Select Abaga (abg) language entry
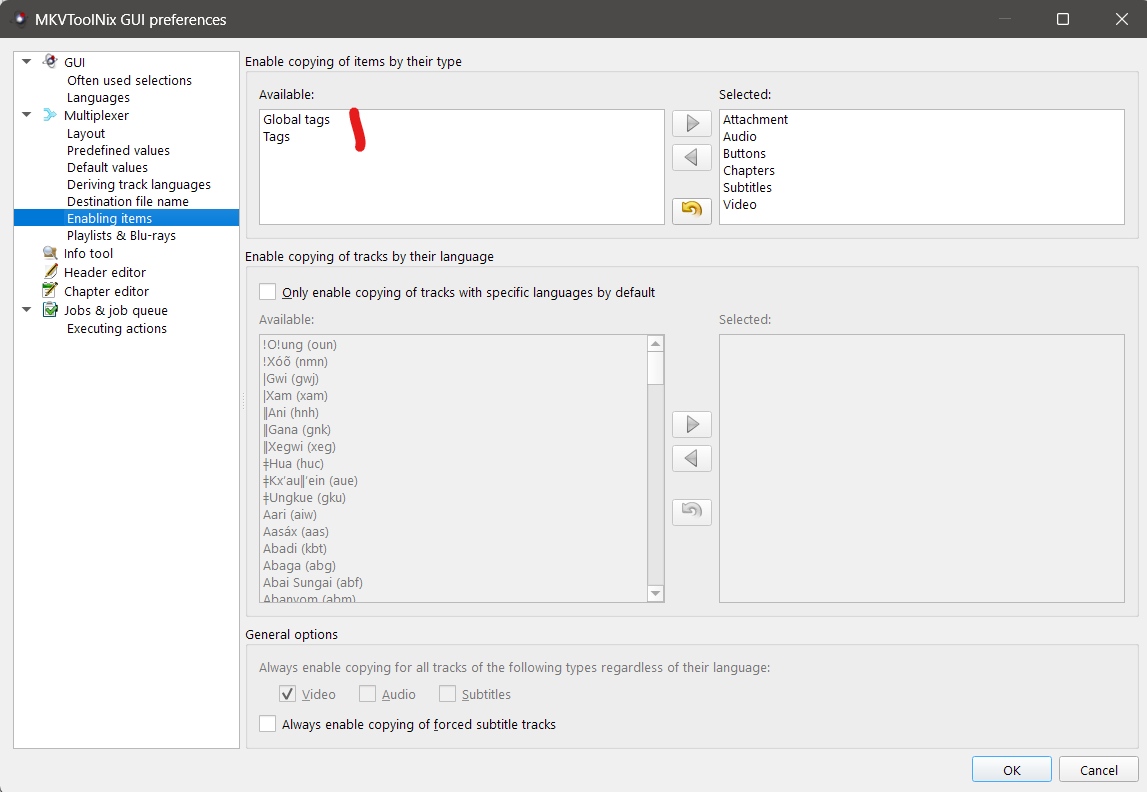The height and width of the screenshot is (792, 1147). (299, 565)
